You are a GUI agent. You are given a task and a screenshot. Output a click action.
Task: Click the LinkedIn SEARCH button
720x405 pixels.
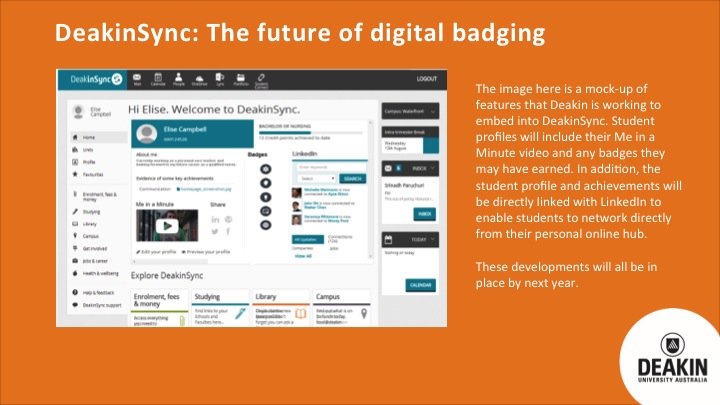tap(352, 179)
